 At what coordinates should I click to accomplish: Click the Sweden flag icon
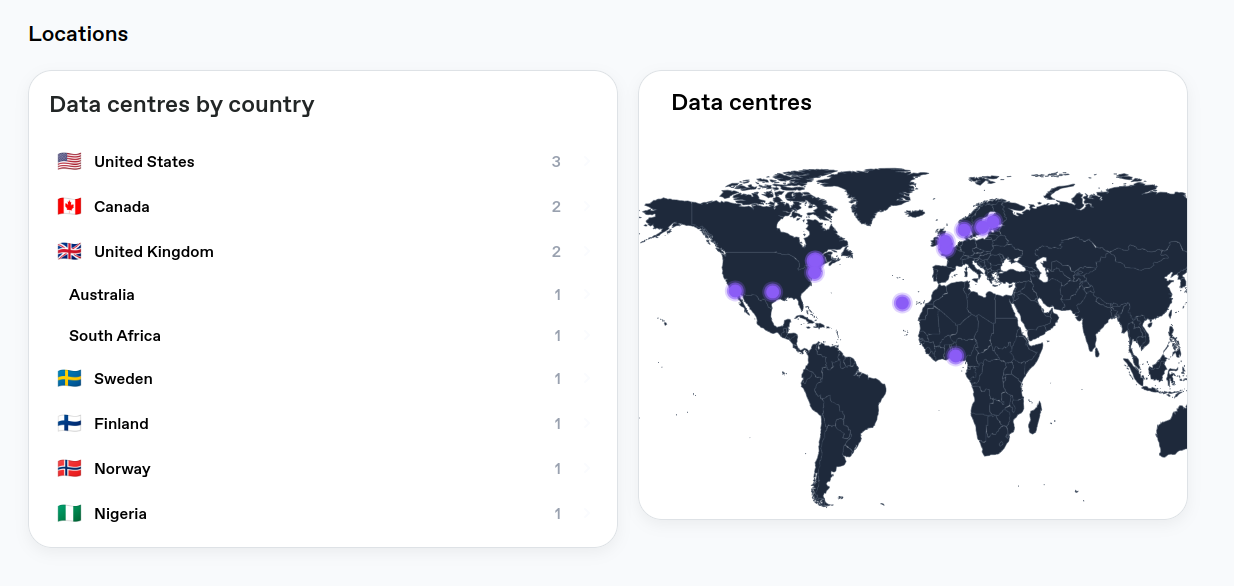coord(69,378)
